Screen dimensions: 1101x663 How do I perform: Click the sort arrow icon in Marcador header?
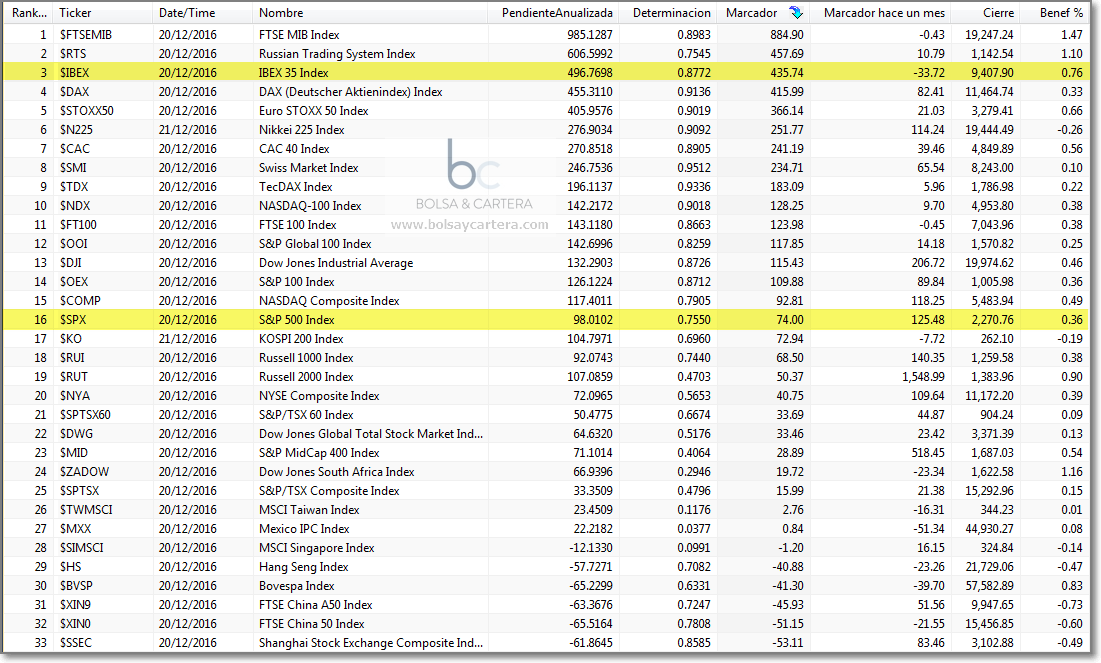796,13
